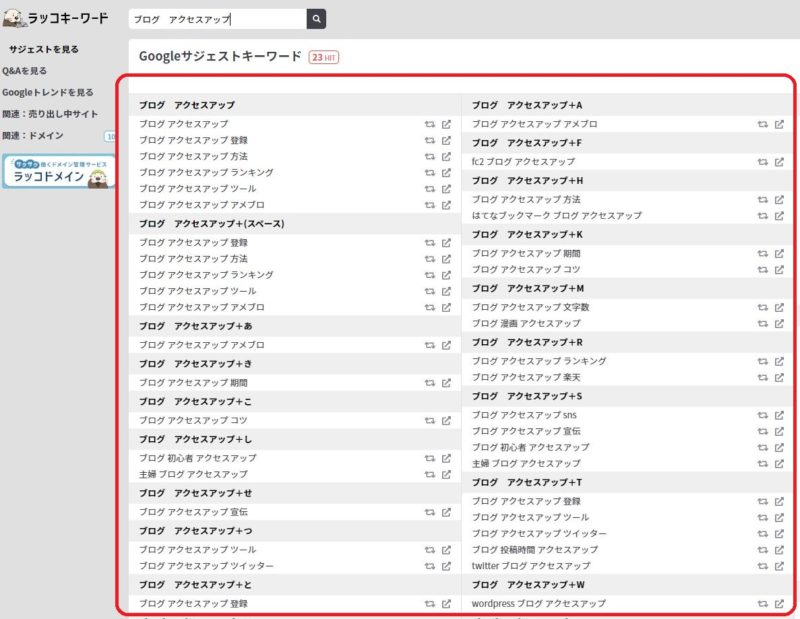Open 関連：ドメイン sidebar item
This screenshot has width=800, height=619.
pos(33,135)
